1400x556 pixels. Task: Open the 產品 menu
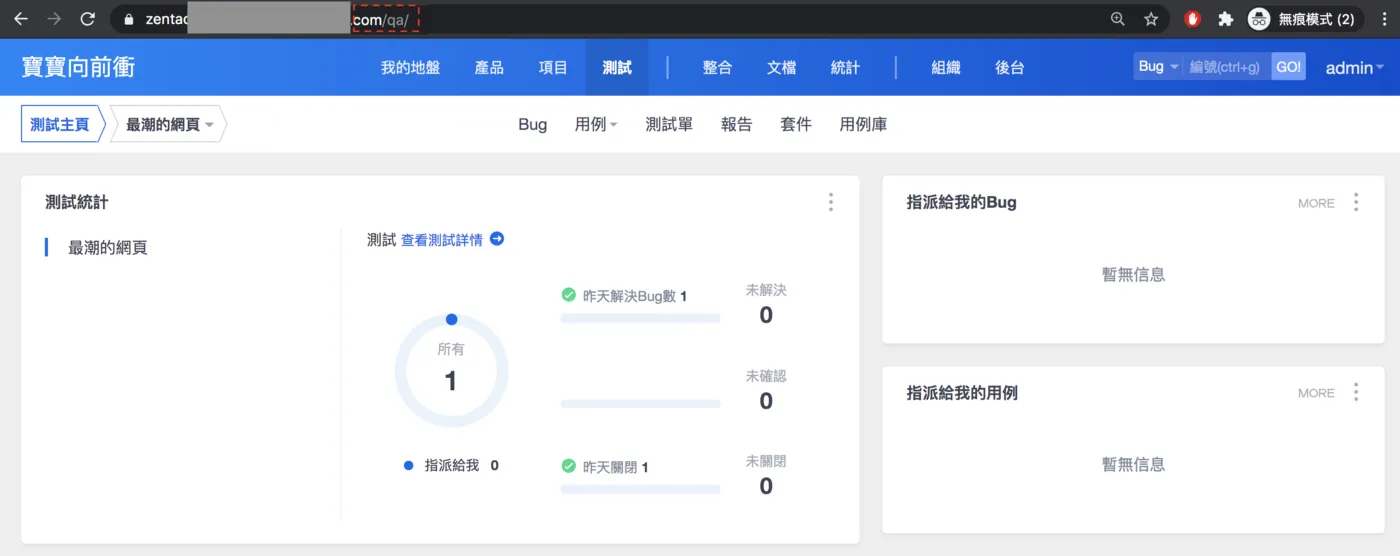pos(489,68)
